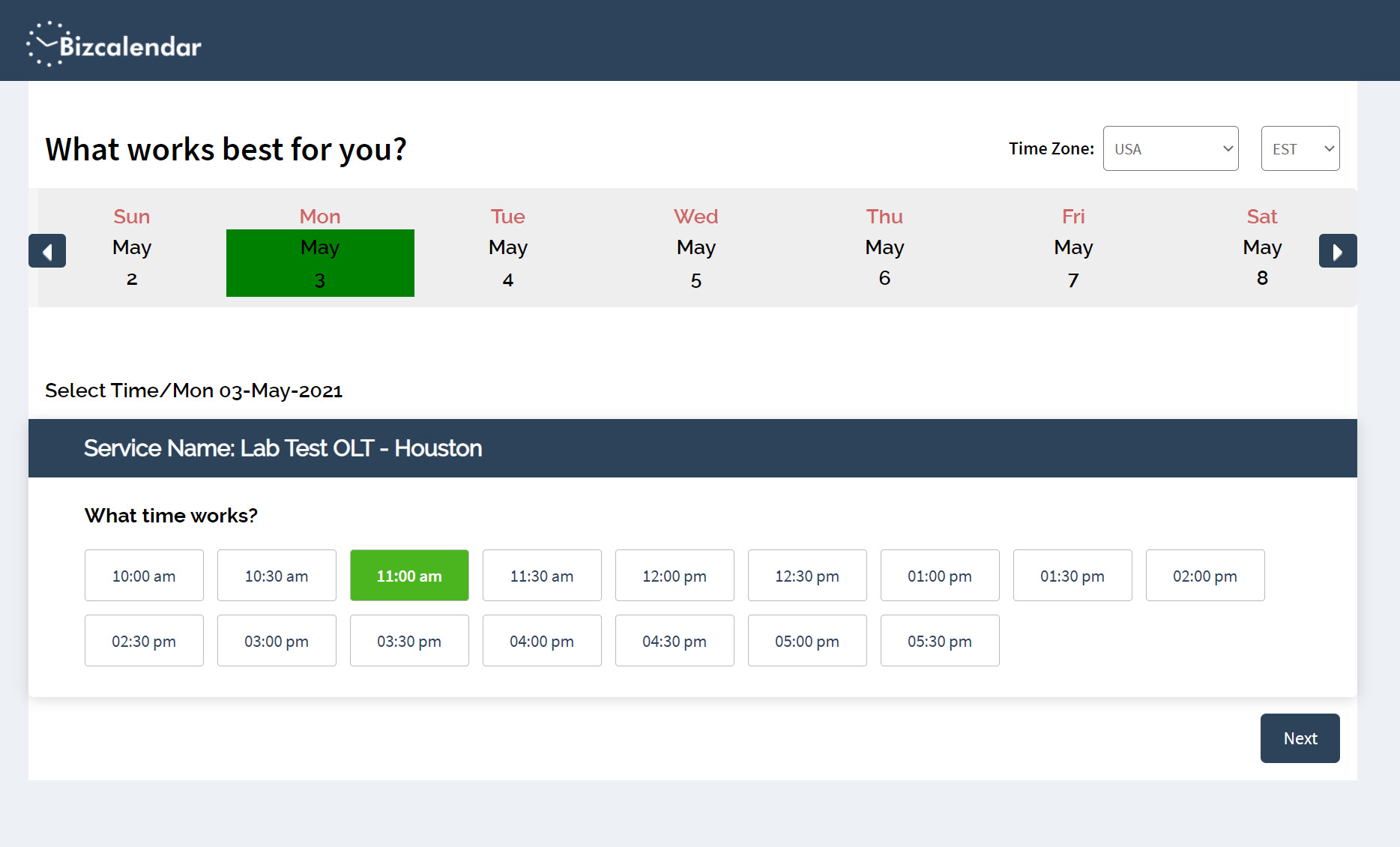The height and width of the screenshot is (847, 1400).
Task: Choose the 12:30 pm time slot
Action: pos(807,576)
